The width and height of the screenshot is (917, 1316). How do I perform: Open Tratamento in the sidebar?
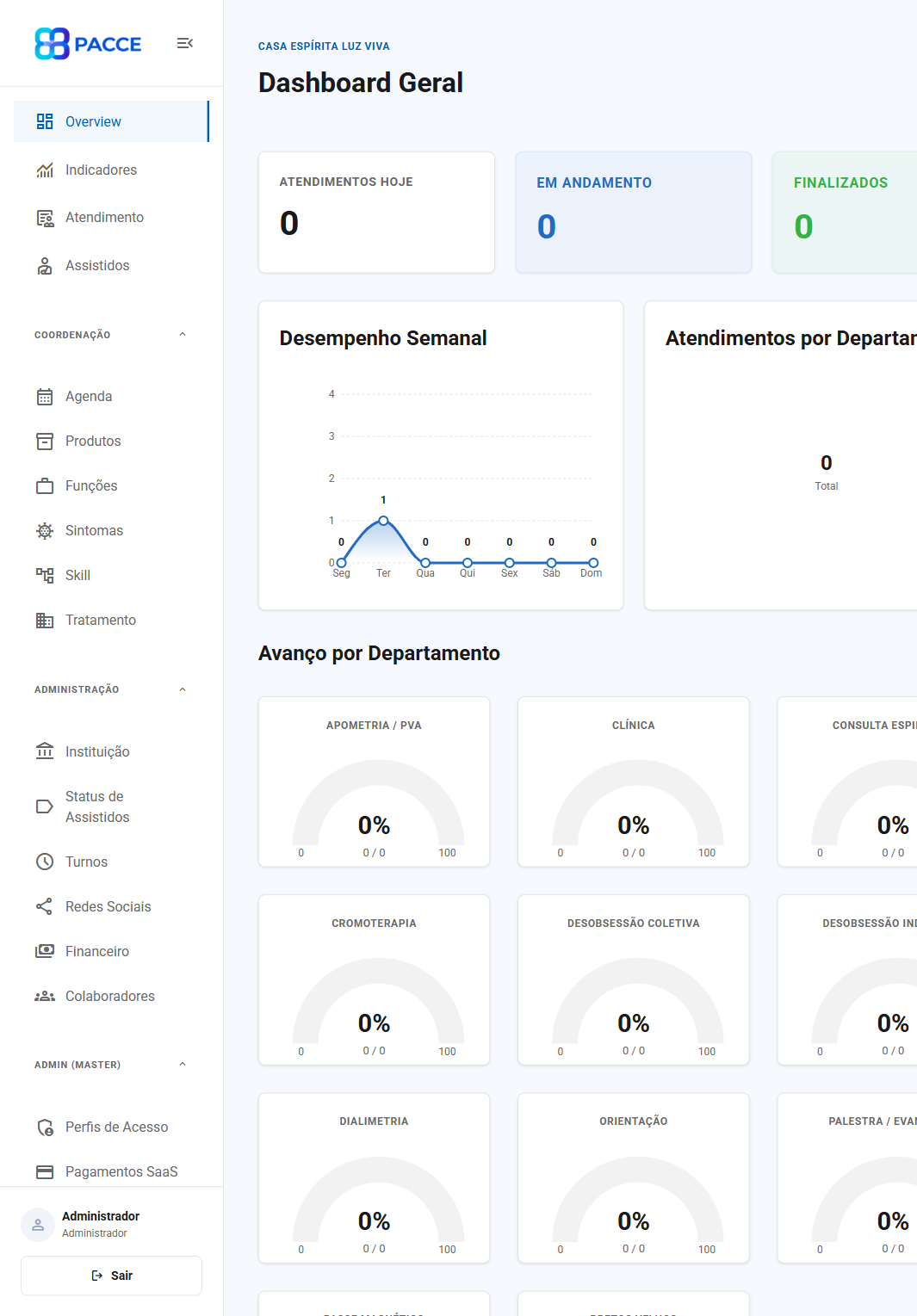(111, 621)
